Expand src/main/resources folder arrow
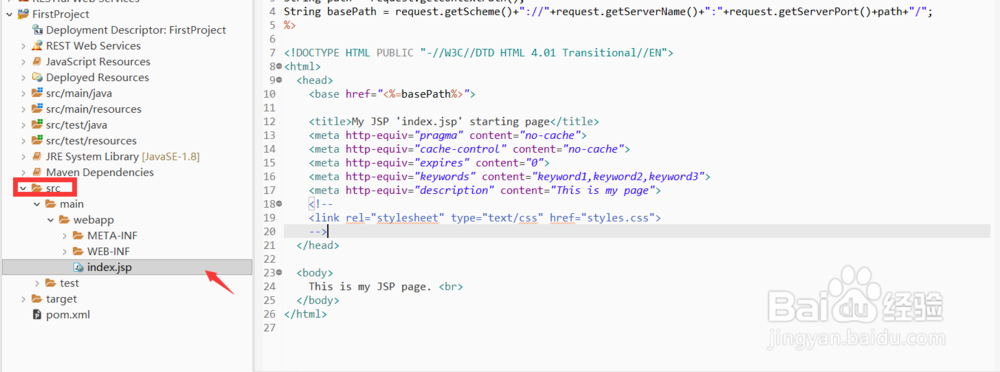This screenshot has width=1000, height=372. point(24,109)
